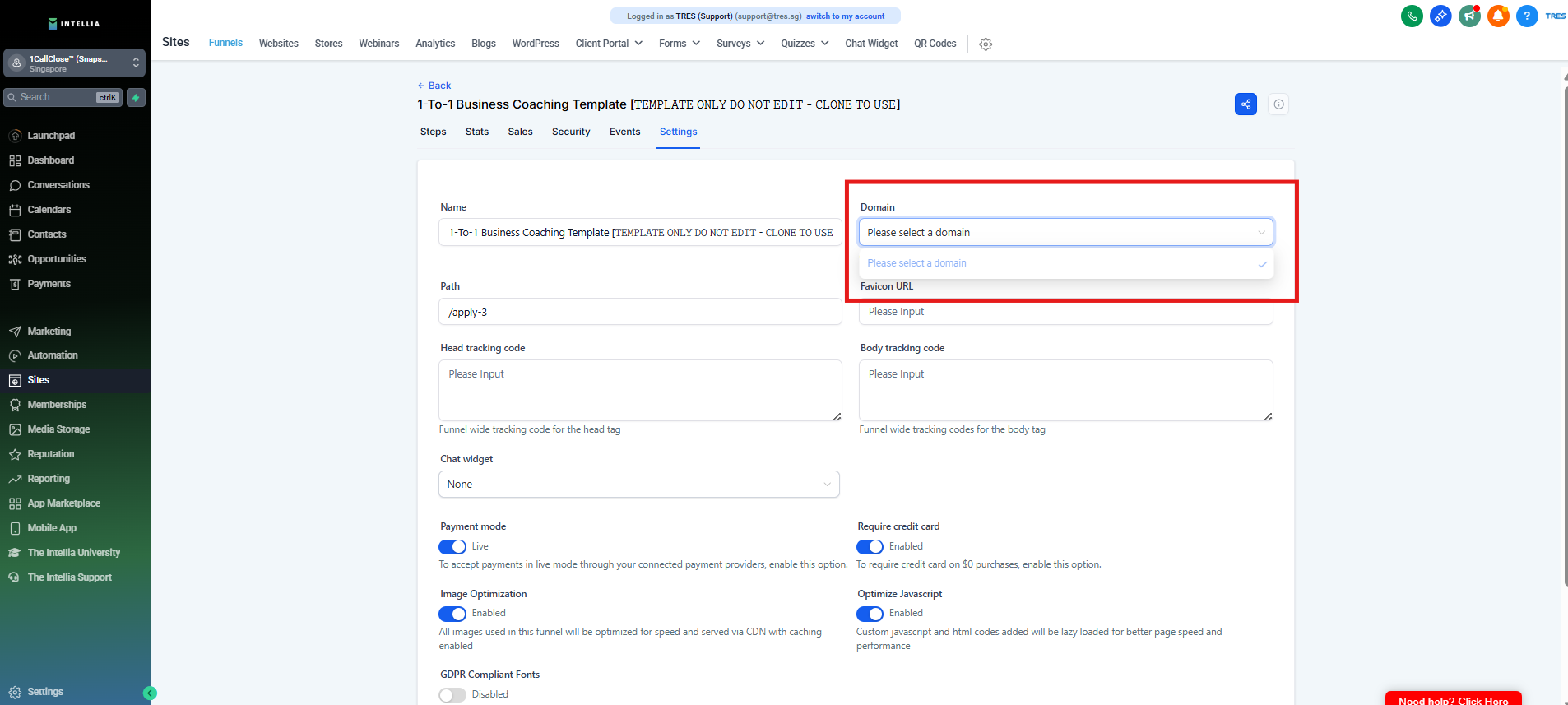Open App Marketplace in sidebar

click(64, 503)
